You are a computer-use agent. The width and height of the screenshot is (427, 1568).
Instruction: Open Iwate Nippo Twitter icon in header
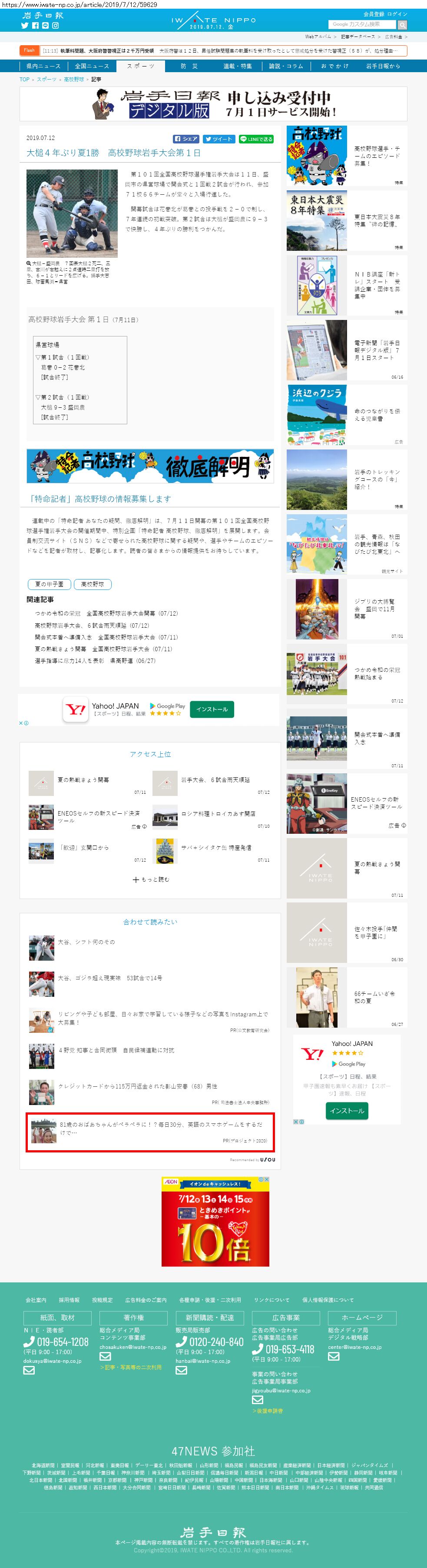[x=25, y=26]
